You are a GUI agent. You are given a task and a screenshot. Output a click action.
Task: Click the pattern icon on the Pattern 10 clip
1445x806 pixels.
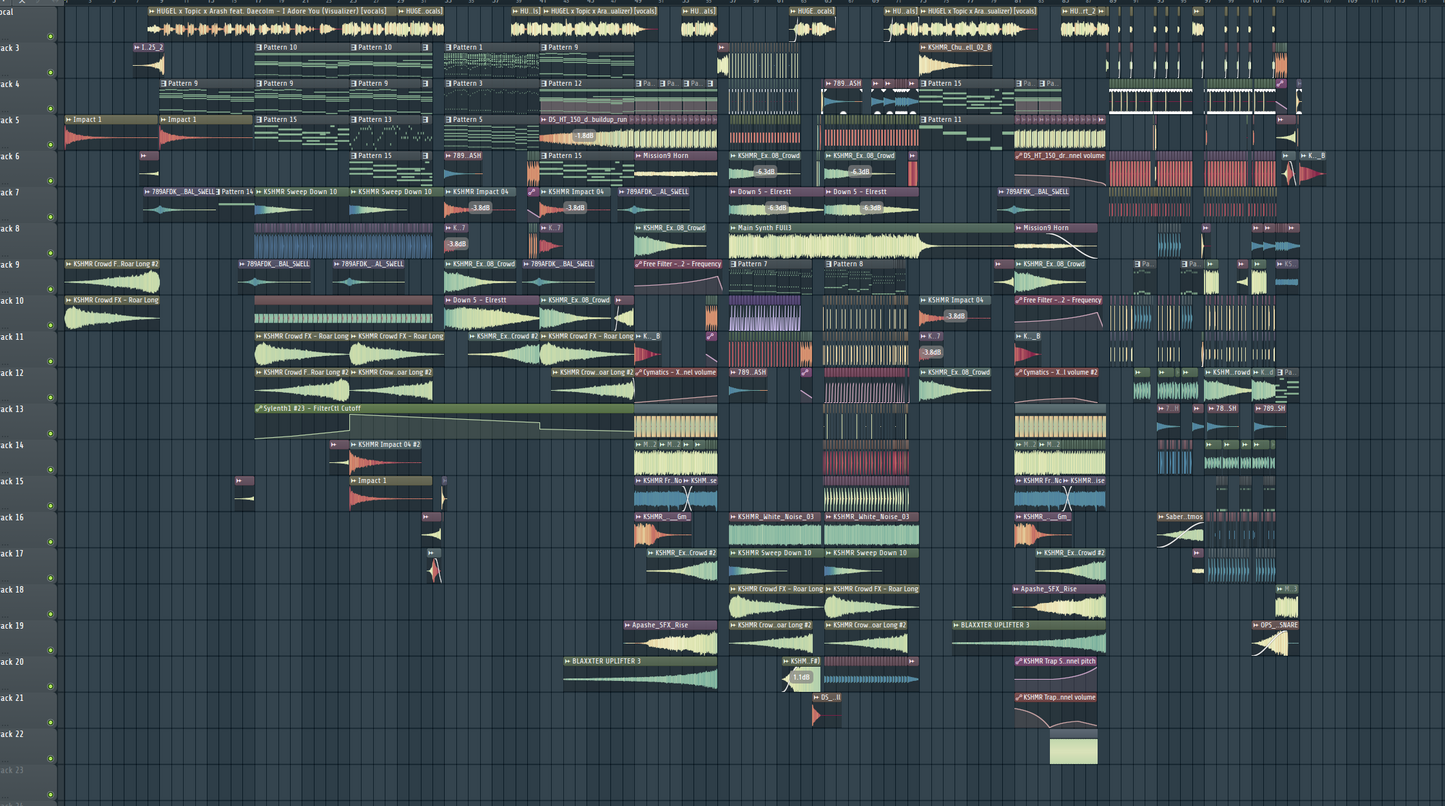click(258, 47)
